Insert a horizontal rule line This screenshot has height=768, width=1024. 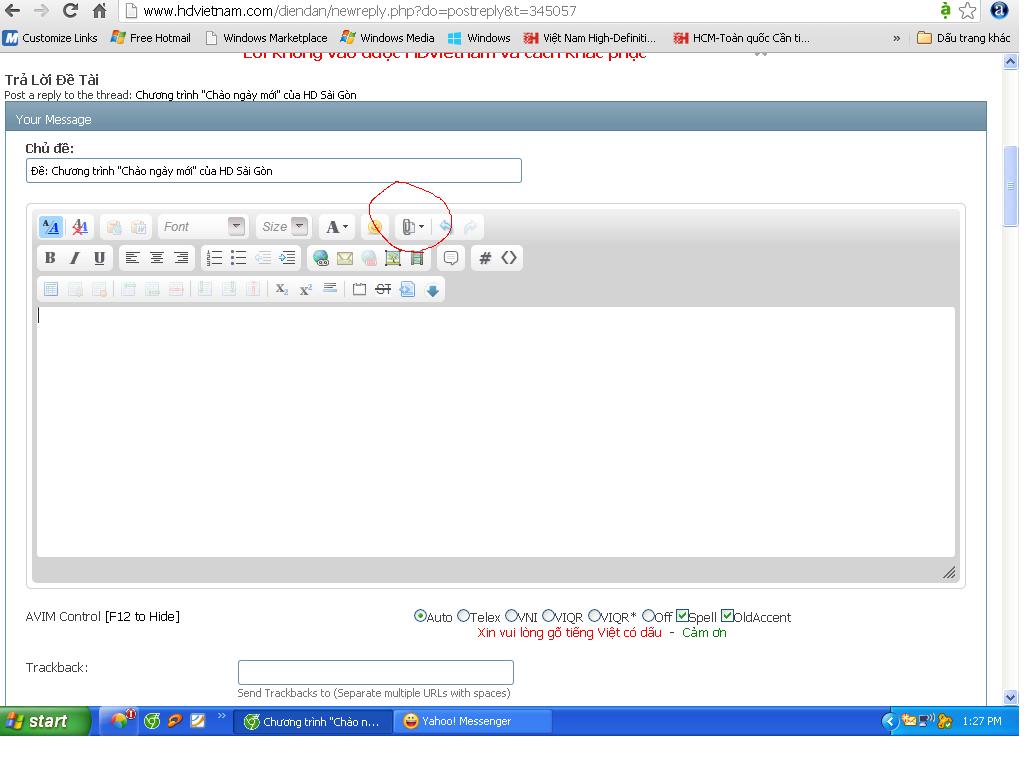point(330,288)
